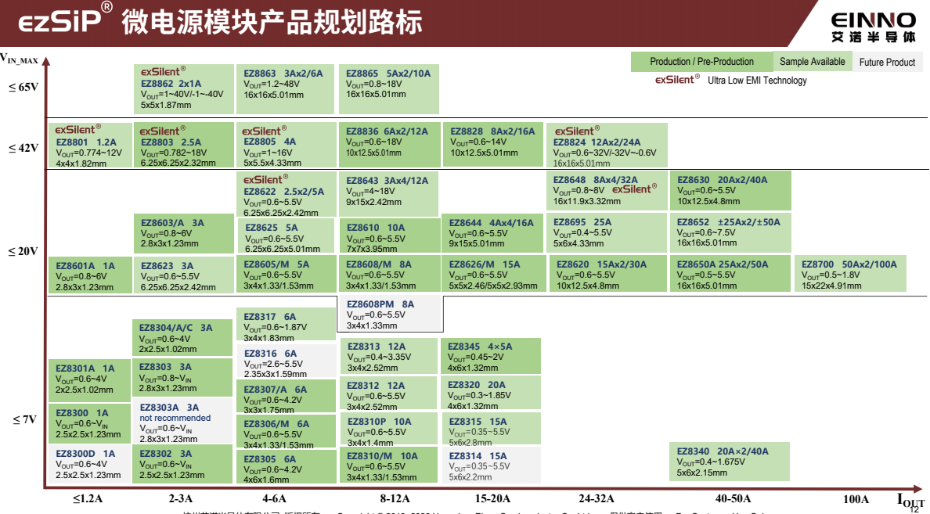Click the EZ8803 2.5A product cell

point(184,145)
